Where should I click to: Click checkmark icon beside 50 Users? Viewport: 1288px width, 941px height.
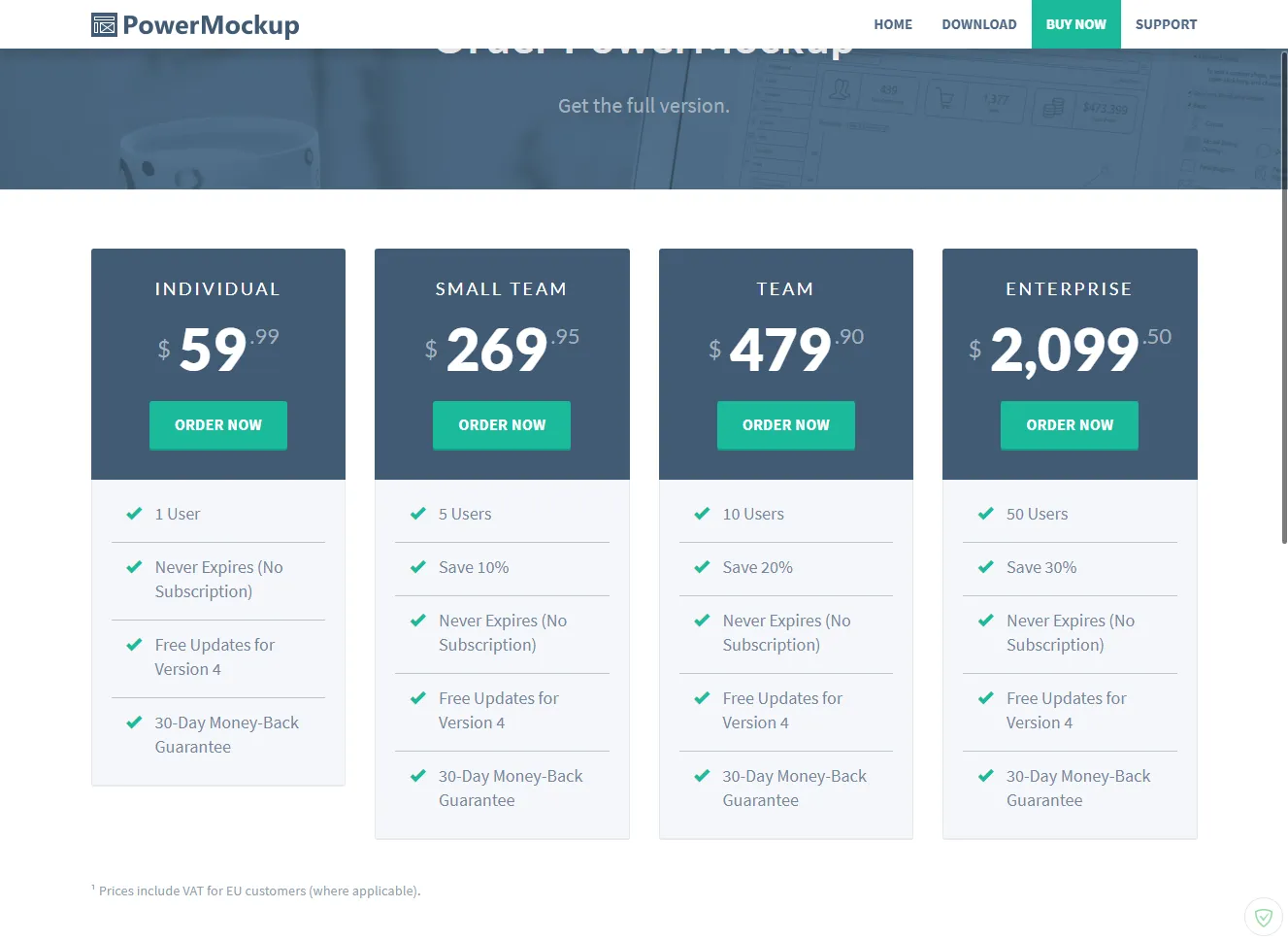tap(986, 514)
